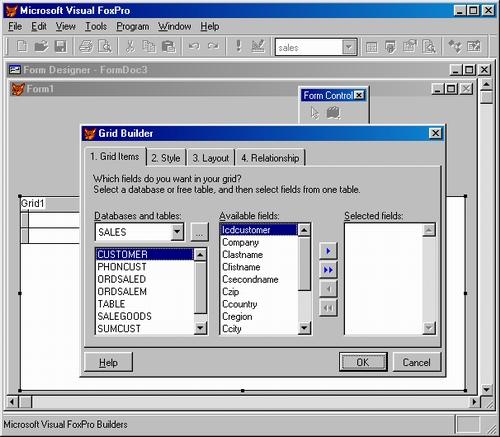Click the Open file toolbar icon
The image size is (500, 437).
pos(41,46)
